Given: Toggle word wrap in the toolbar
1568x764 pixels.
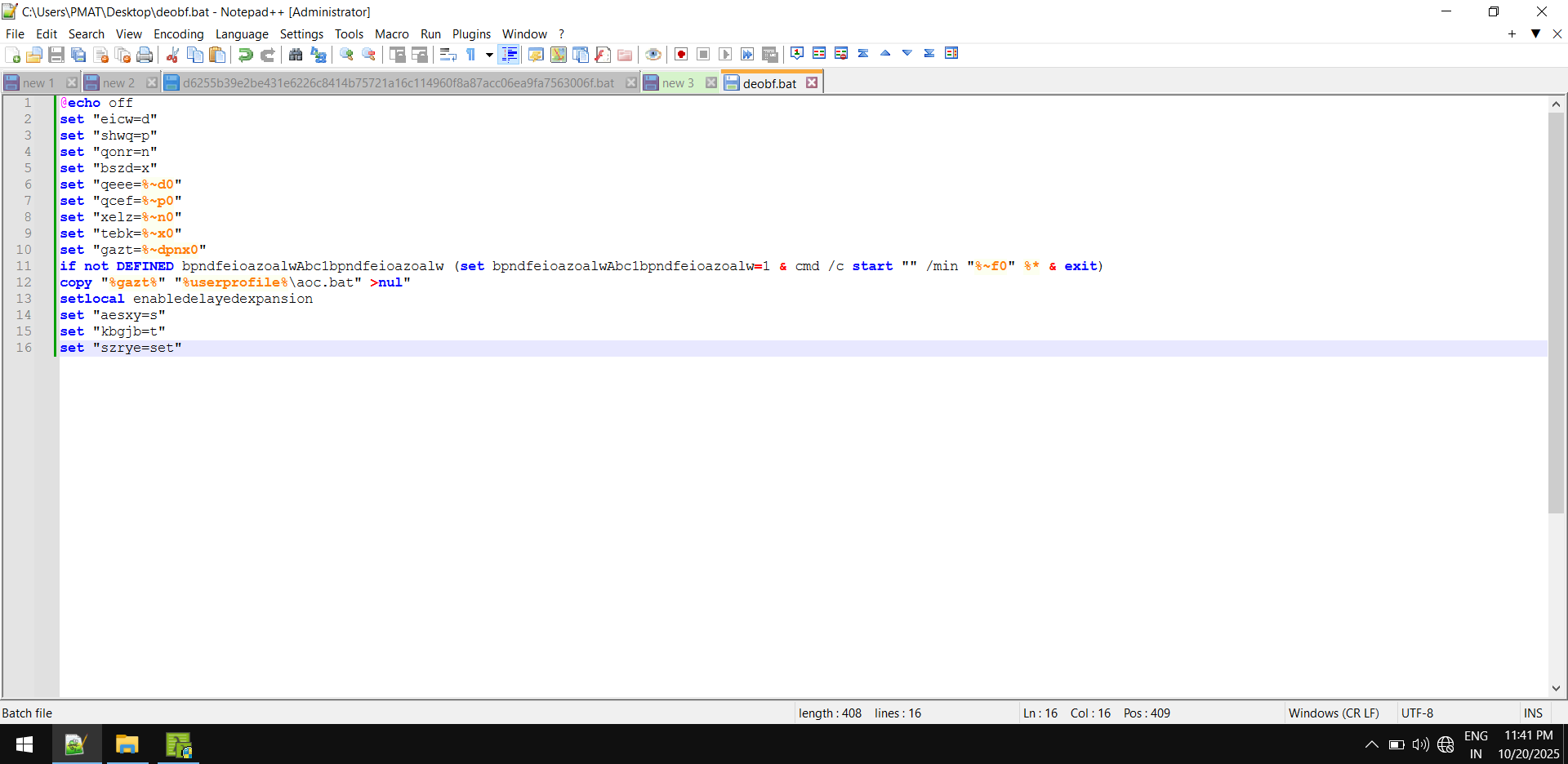Looking at the screenshot, I should coord(448,55).
